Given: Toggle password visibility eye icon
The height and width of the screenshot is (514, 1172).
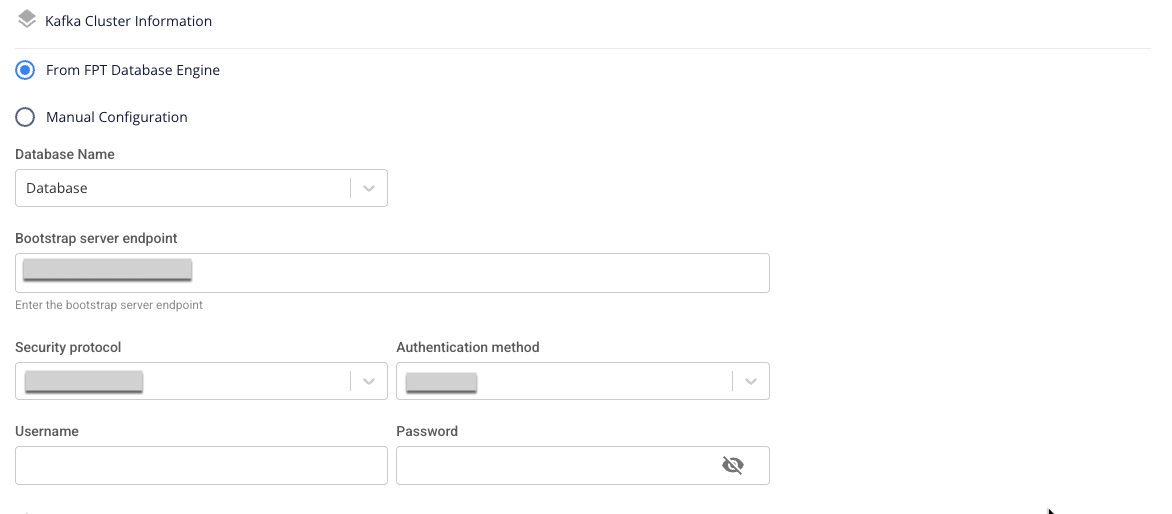Looking at the screenshot, I should pos(733,465).
